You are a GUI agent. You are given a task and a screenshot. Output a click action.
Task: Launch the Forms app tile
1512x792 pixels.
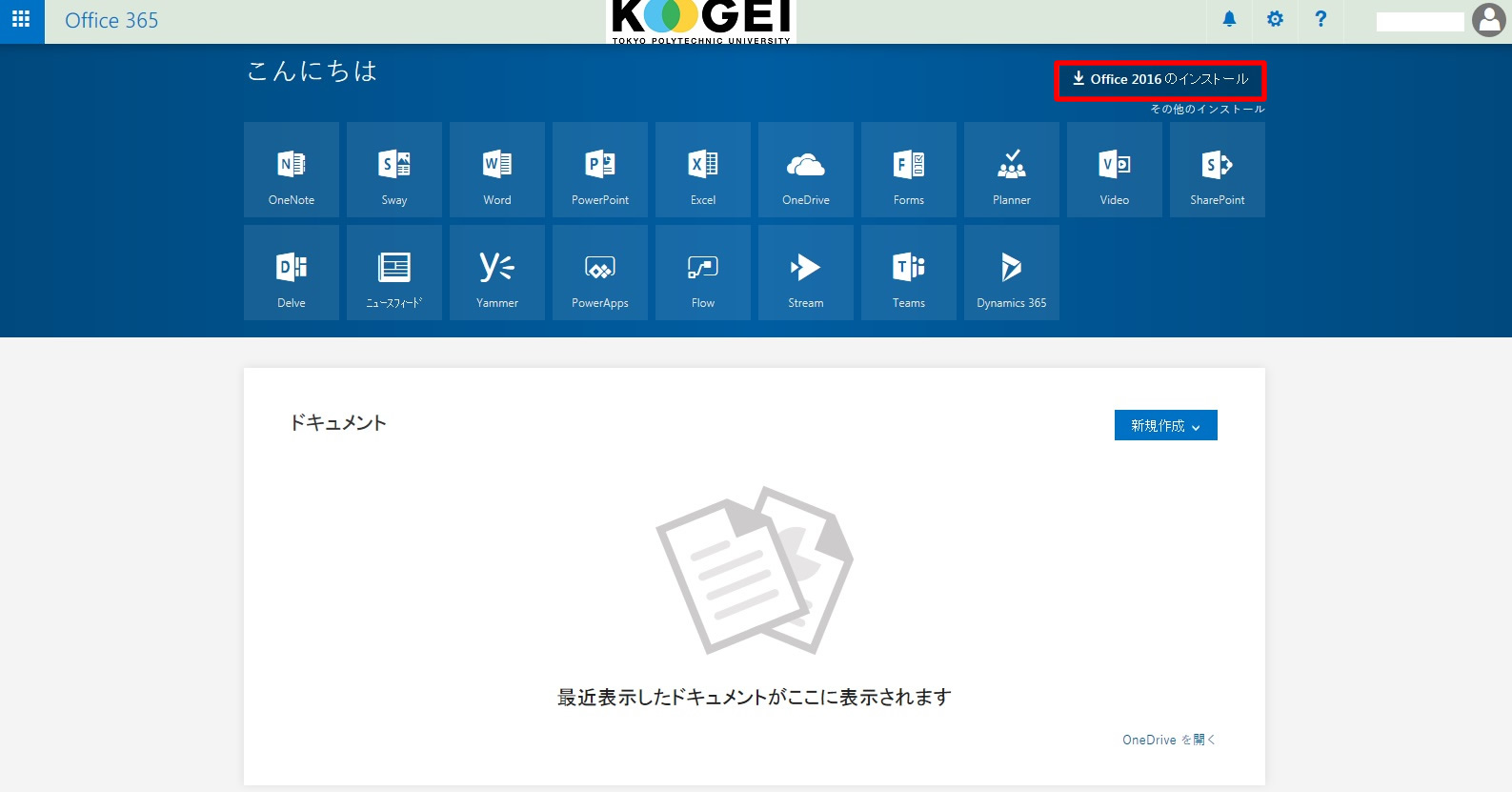tap(909, 170)
